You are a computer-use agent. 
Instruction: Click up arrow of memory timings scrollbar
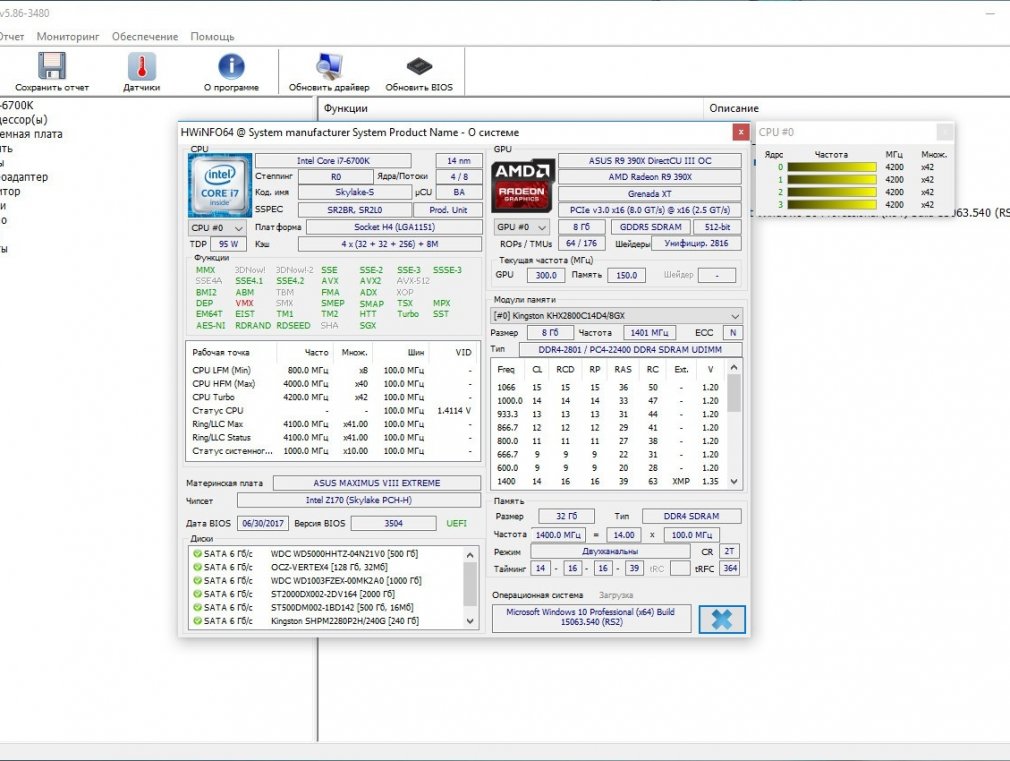pos(734,367)
